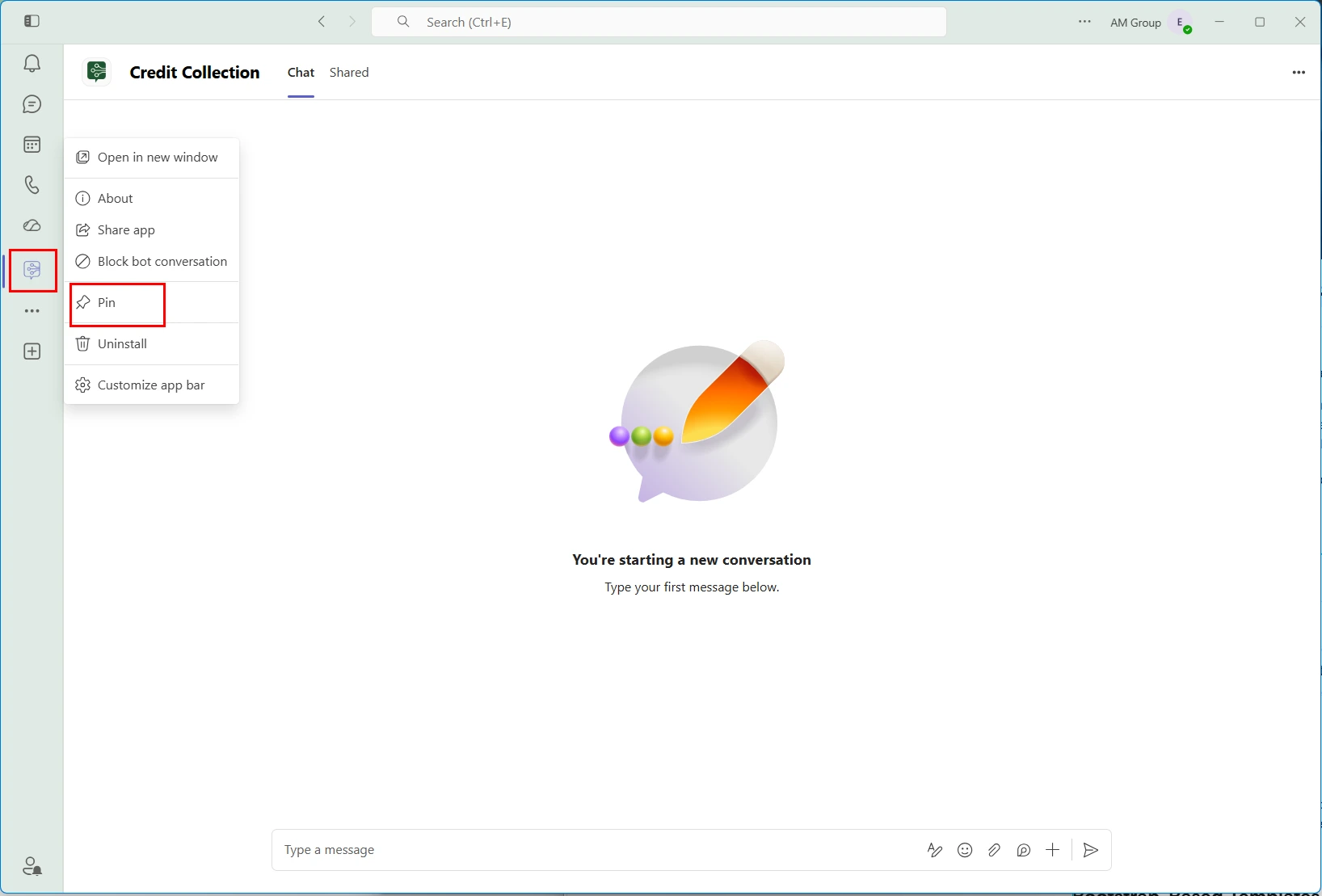The image size is (1322, 896).
Task: Choose About from the context menu
Action: click(x=152, y=199)
